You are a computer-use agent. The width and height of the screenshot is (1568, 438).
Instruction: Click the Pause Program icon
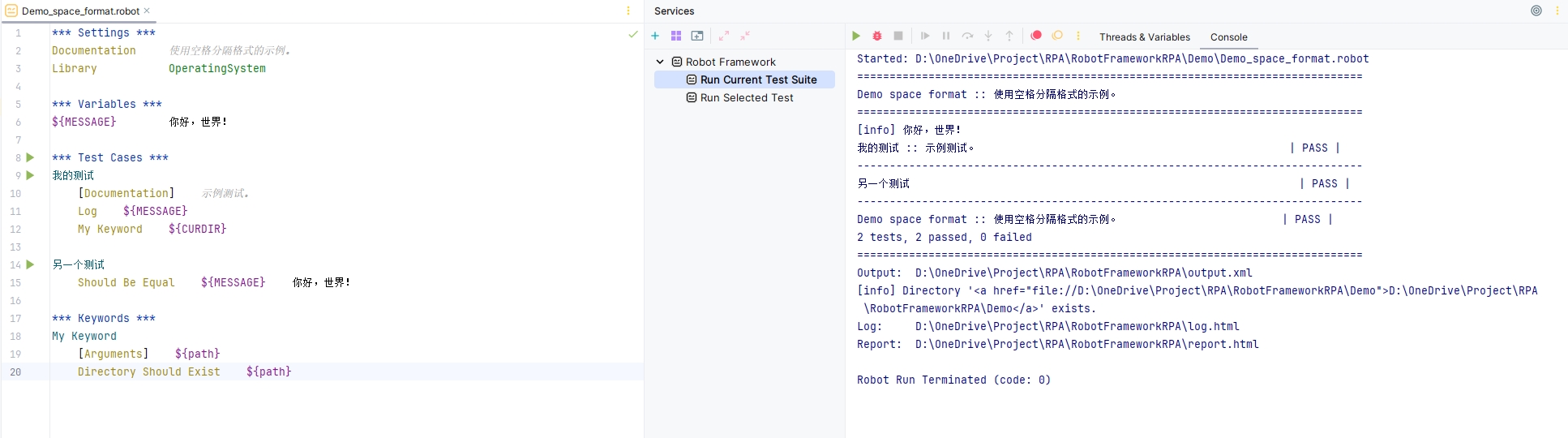point(946,36)
